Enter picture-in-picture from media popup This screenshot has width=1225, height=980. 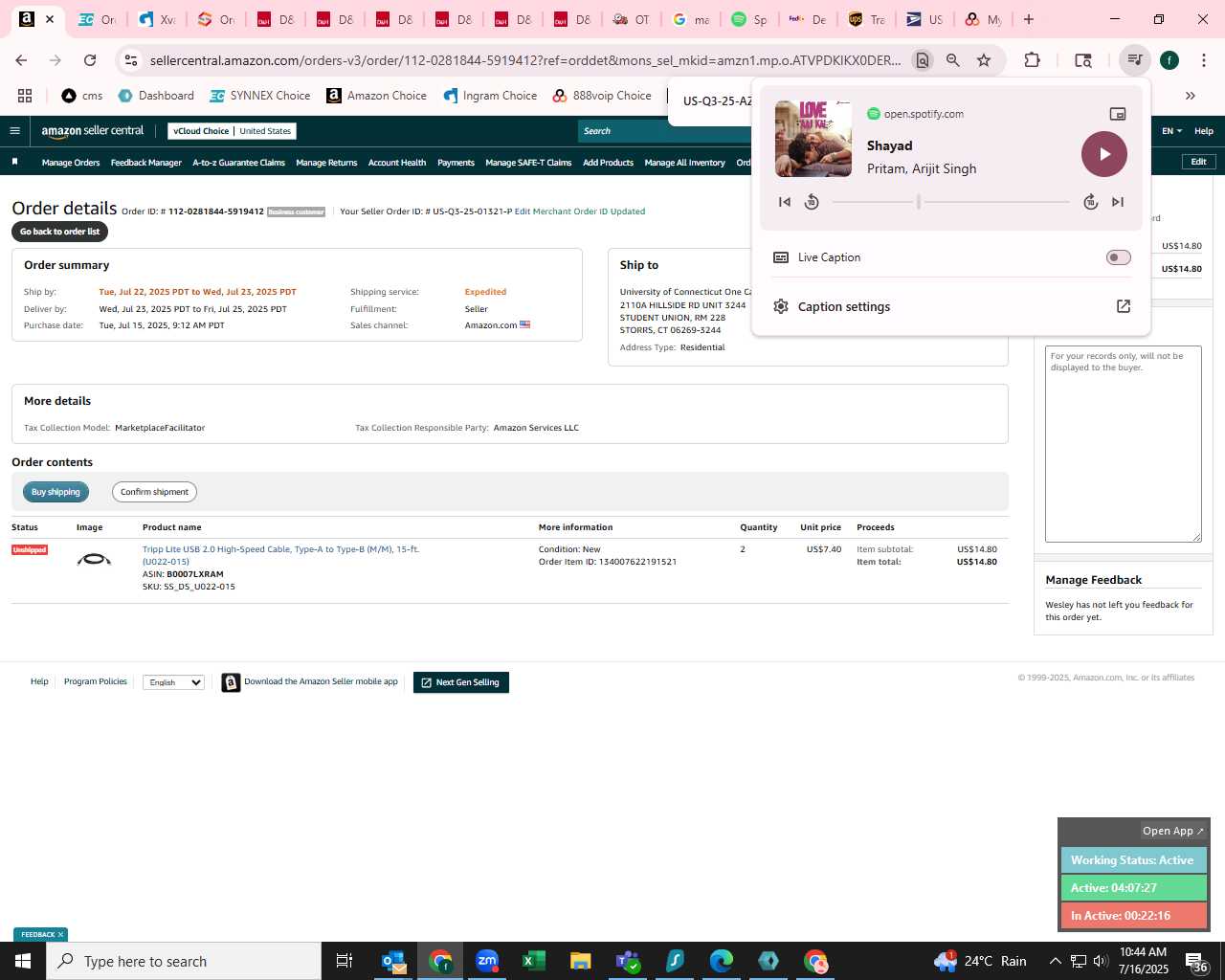(x=1117, y=114)
